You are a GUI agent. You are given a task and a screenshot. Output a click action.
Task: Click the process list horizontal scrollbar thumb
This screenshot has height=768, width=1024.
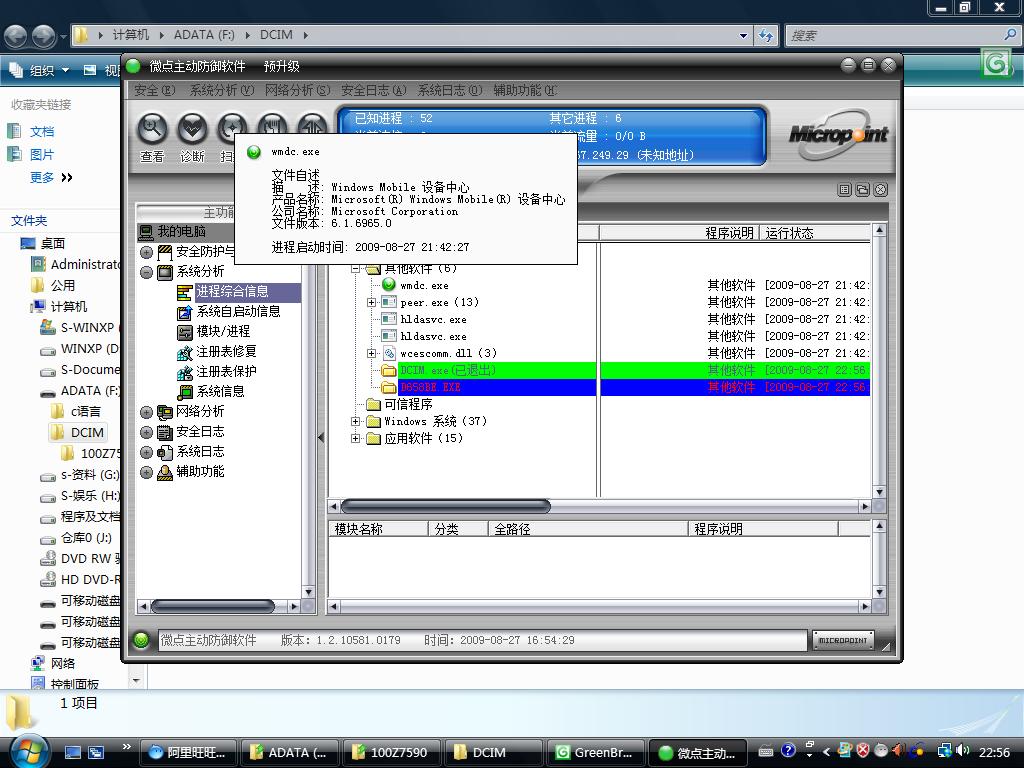point(445,506)
